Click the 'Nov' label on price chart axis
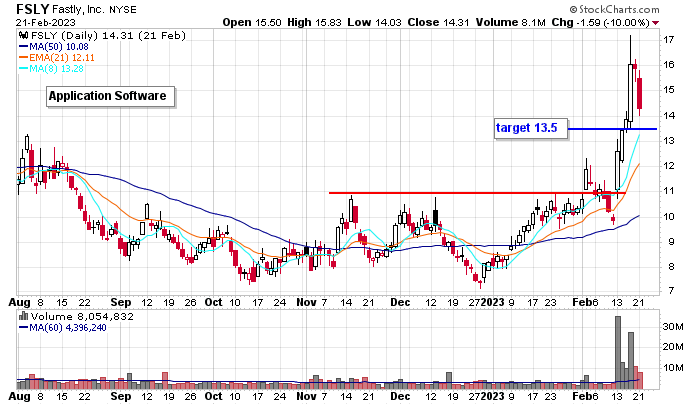700x405 pixels. pos(306,302)
